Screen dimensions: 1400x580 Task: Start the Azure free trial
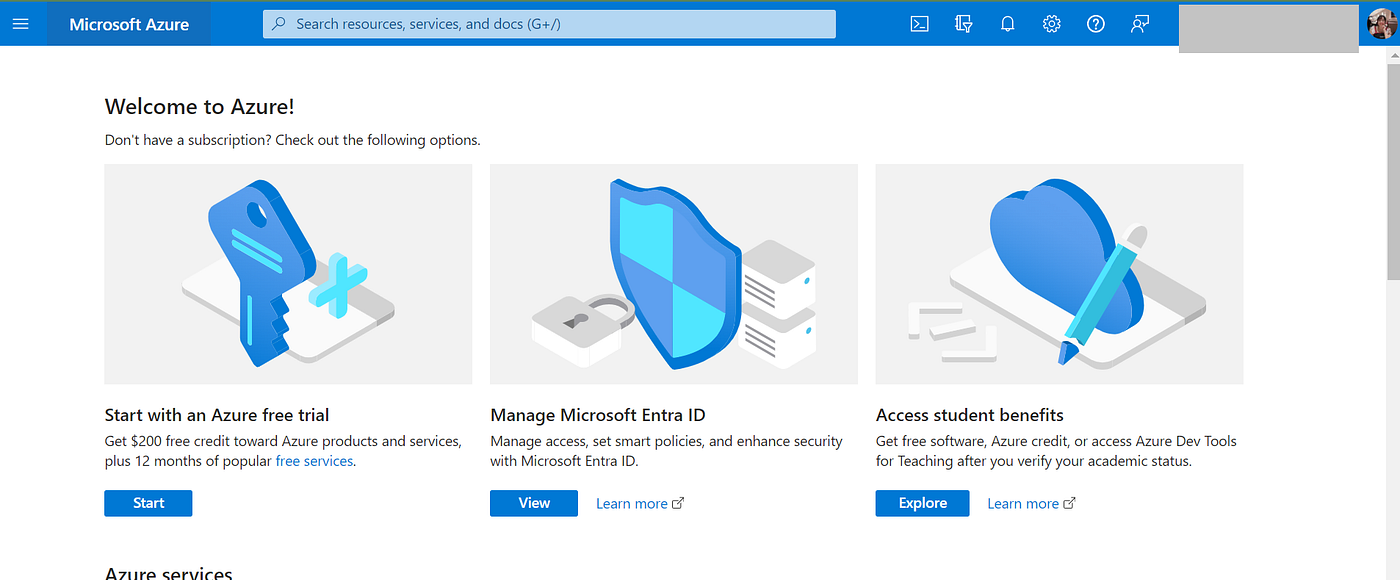click(148, 503)
